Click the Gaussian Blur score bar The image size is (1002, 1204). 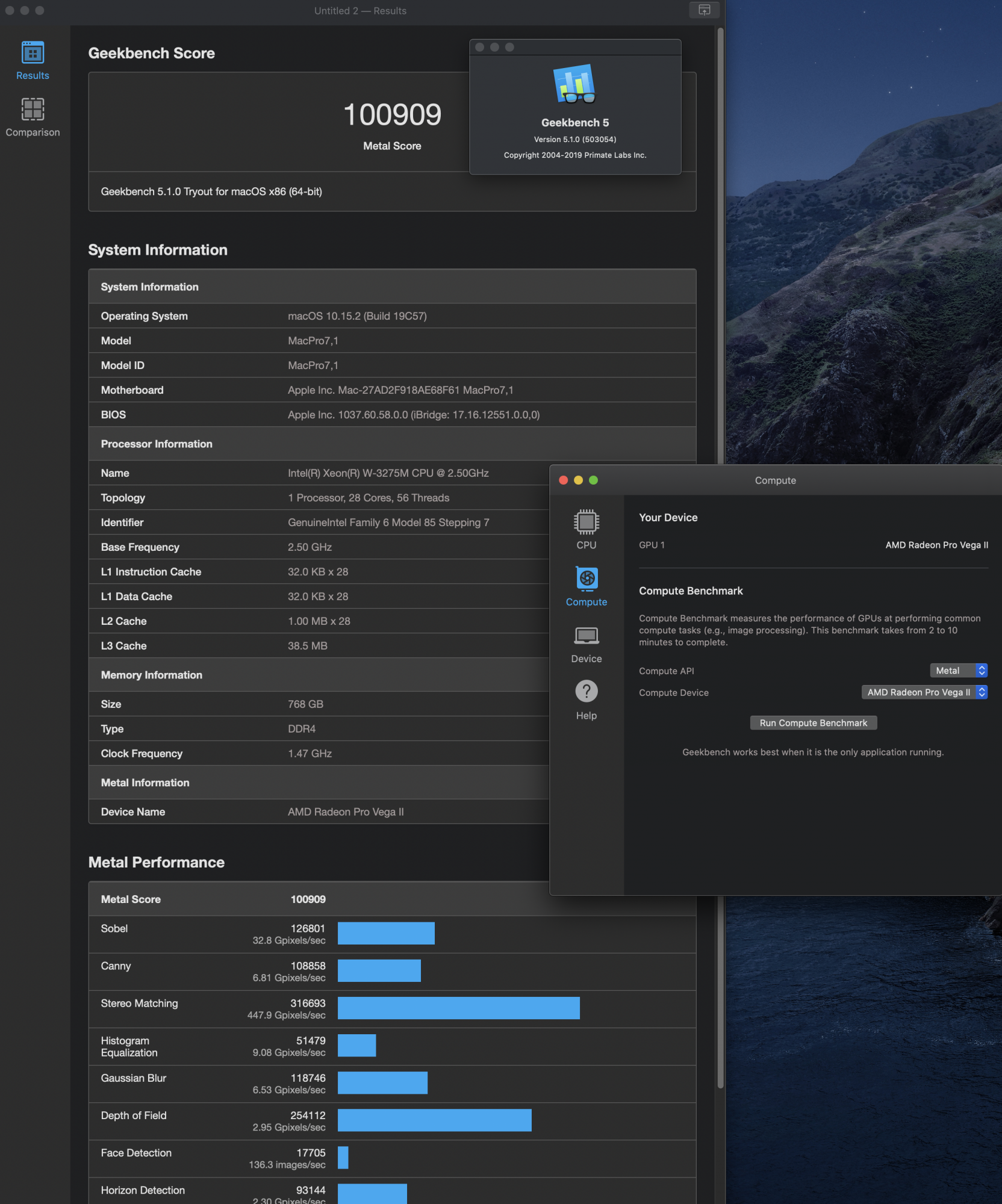(x=382, y=1082)
